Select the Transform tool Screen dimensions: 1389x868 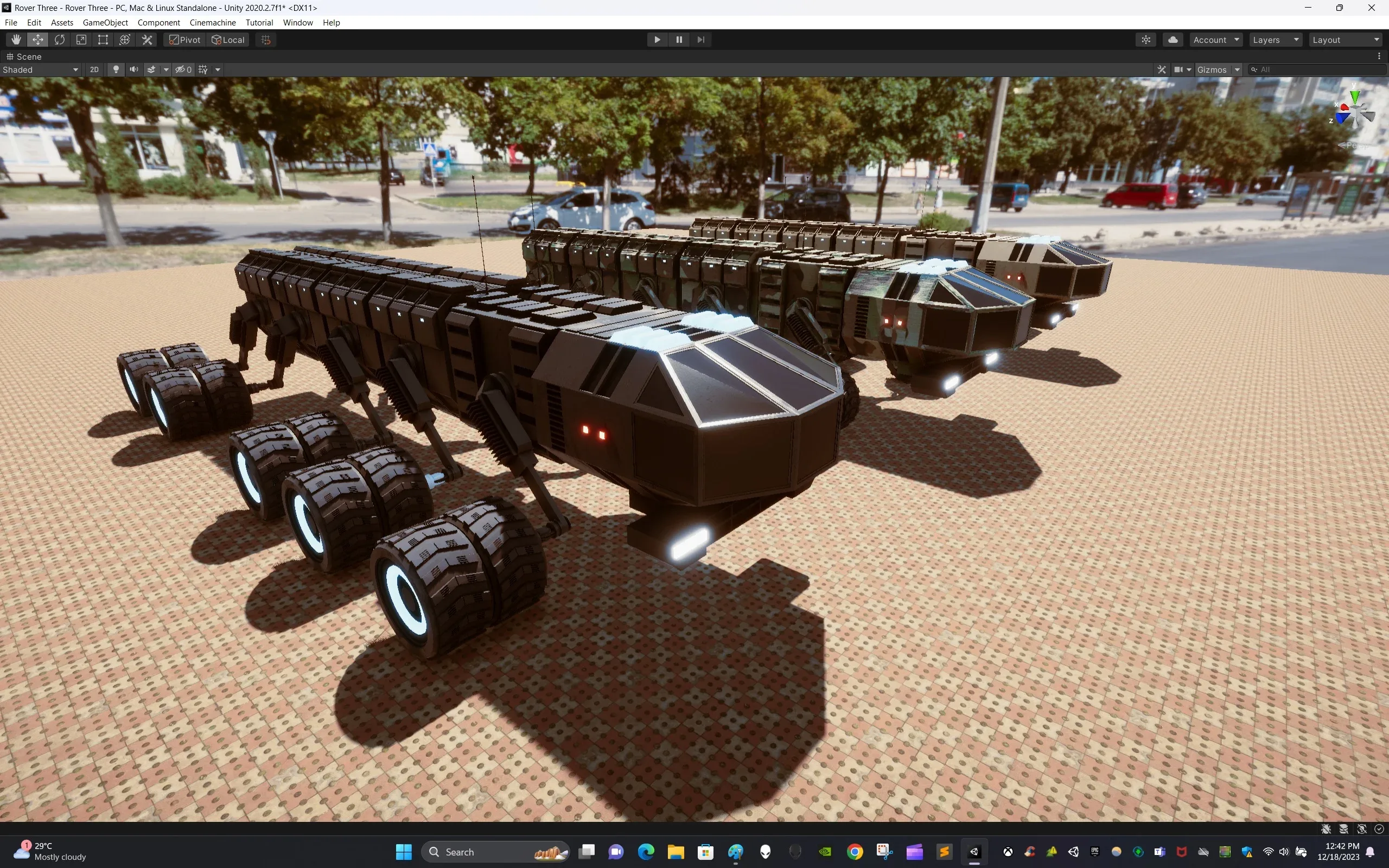(x=125, y=39)
